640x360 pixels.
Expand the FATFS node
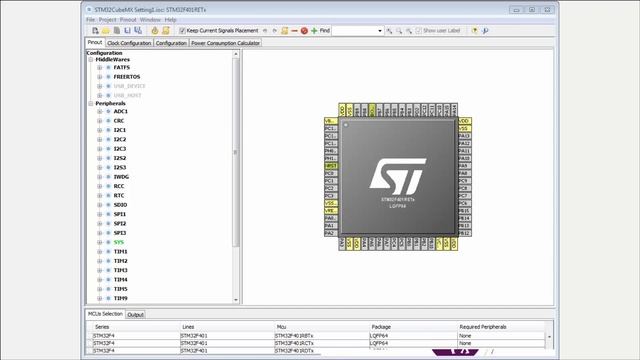[100, 67]
